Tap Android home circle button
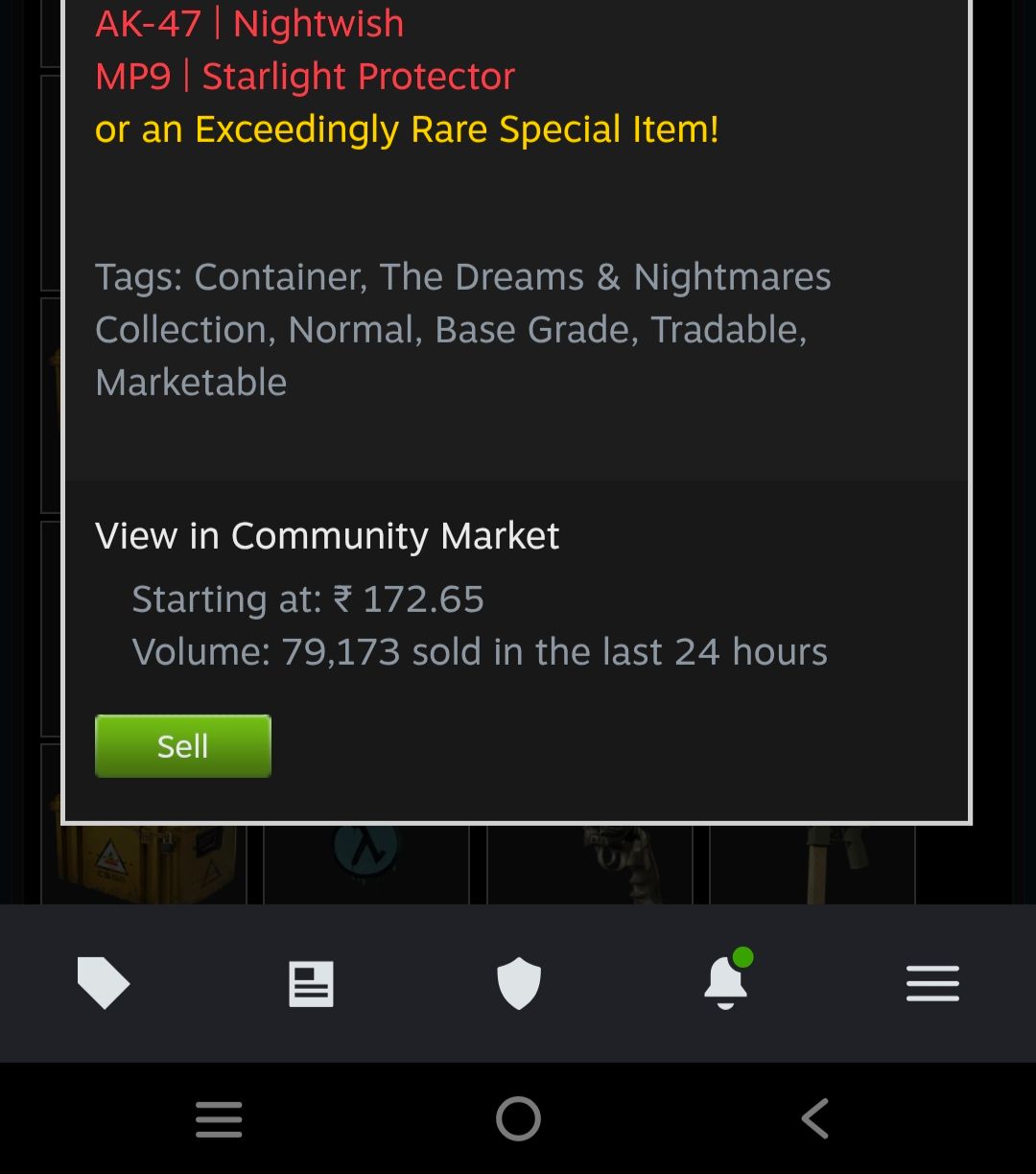 518,1118
